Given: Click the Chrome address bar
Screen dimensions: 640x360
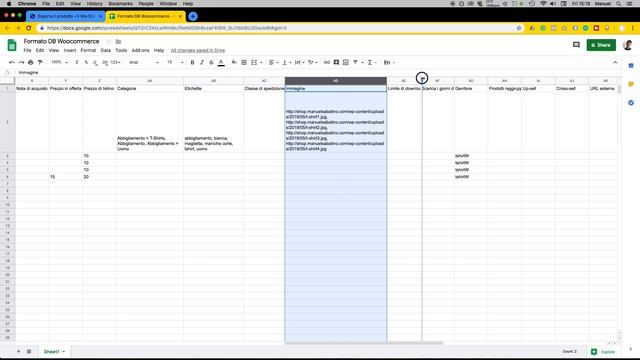Looking at the screenshot, I should (278, 28).
